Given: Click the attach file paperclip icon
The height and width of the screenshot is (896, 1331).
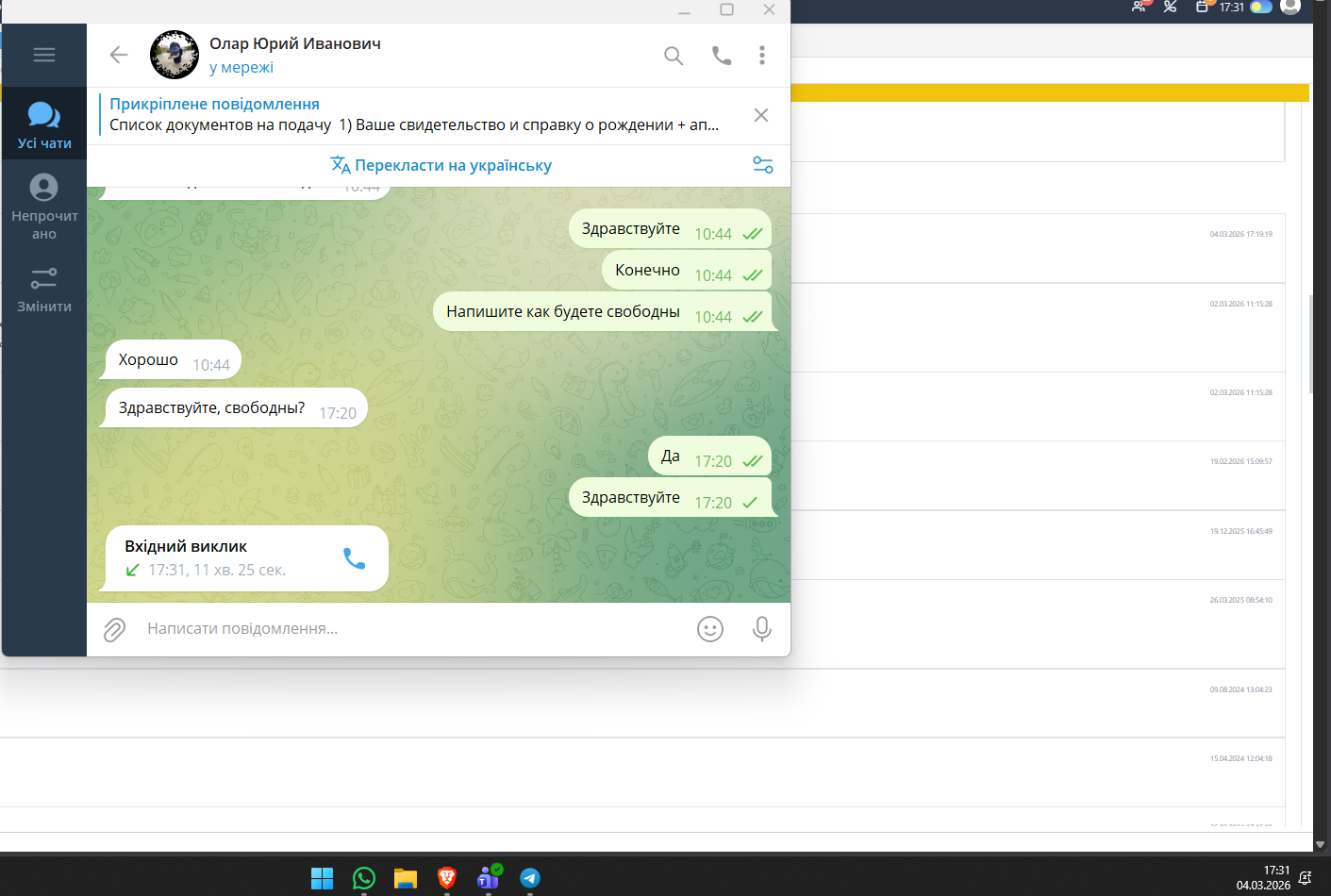Looking at the screenshot, I should (x=114, y=629).
